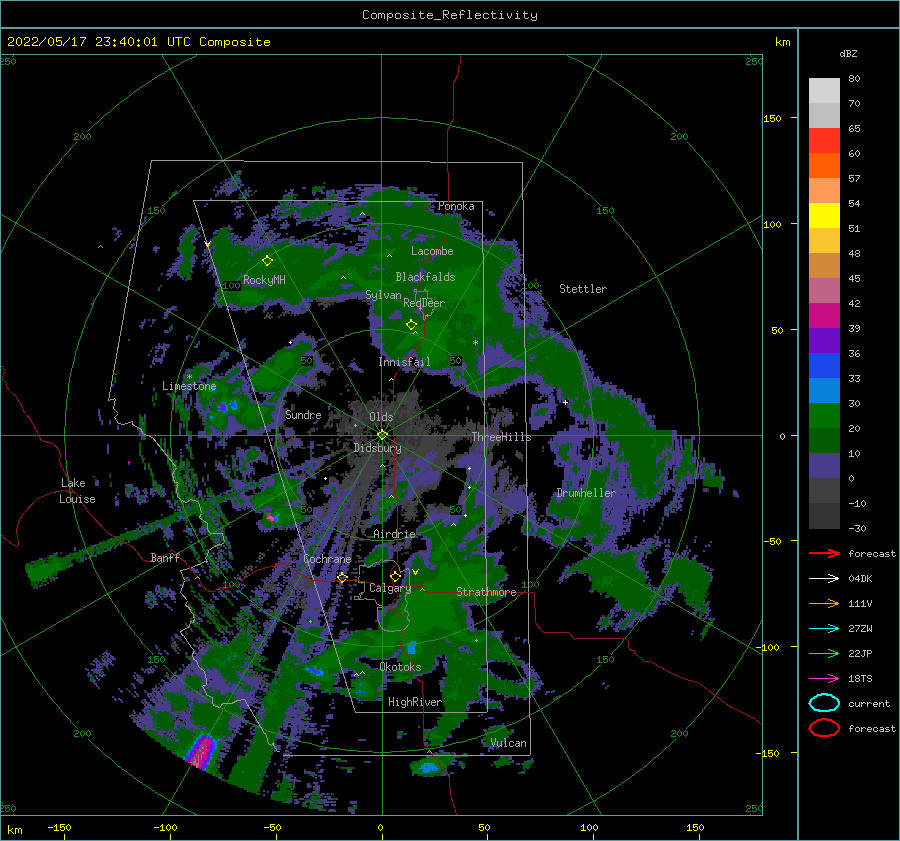Image resolution: width=900 pixels, height=841 pixels.
Task: Click the yellow radar site marker at Olds
Action: (x=382, y=435)
